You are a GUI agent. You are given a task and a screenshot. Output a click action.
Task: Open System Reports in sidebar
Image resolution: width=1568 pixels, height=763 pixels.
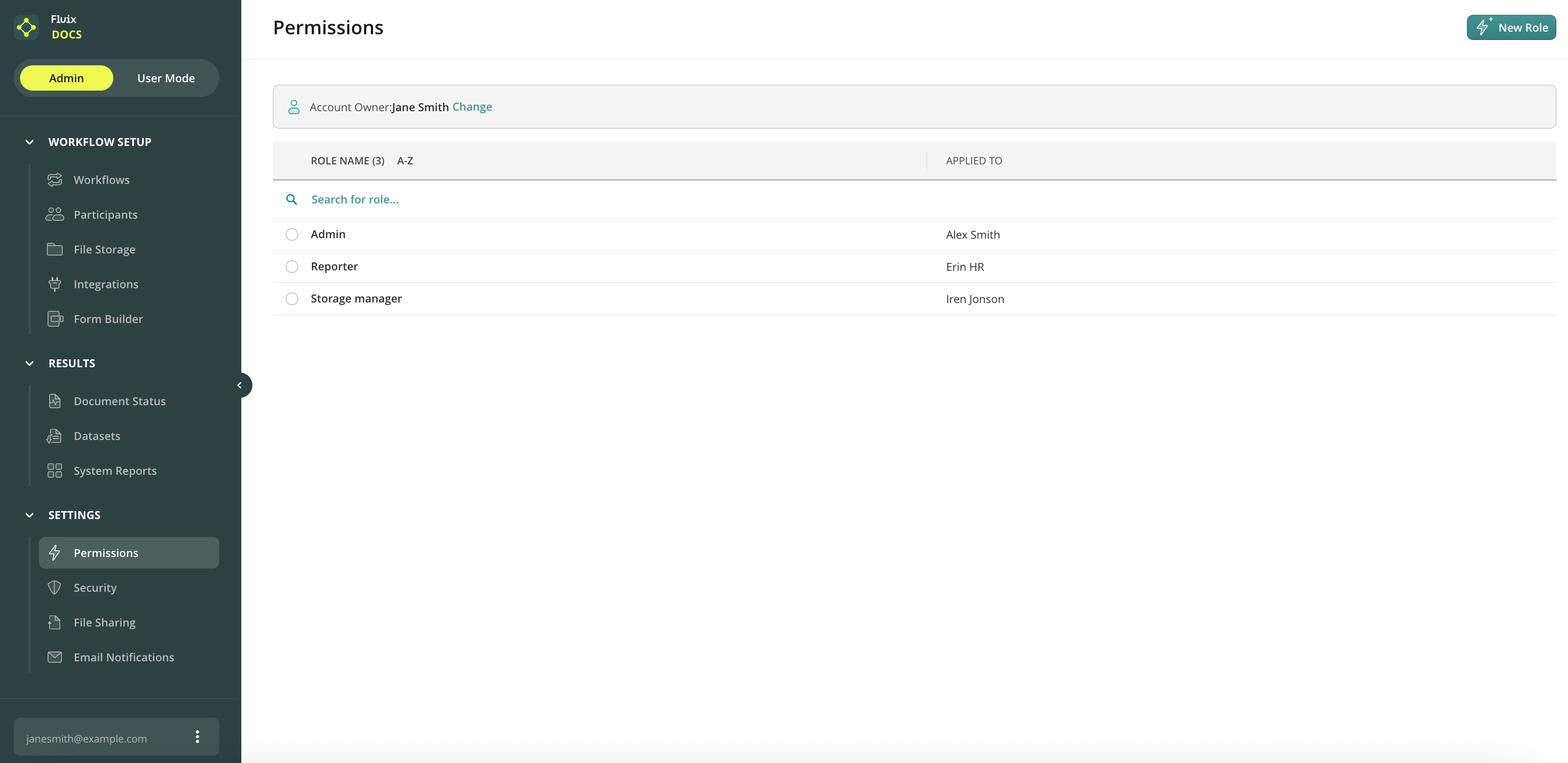pos(115,471)
